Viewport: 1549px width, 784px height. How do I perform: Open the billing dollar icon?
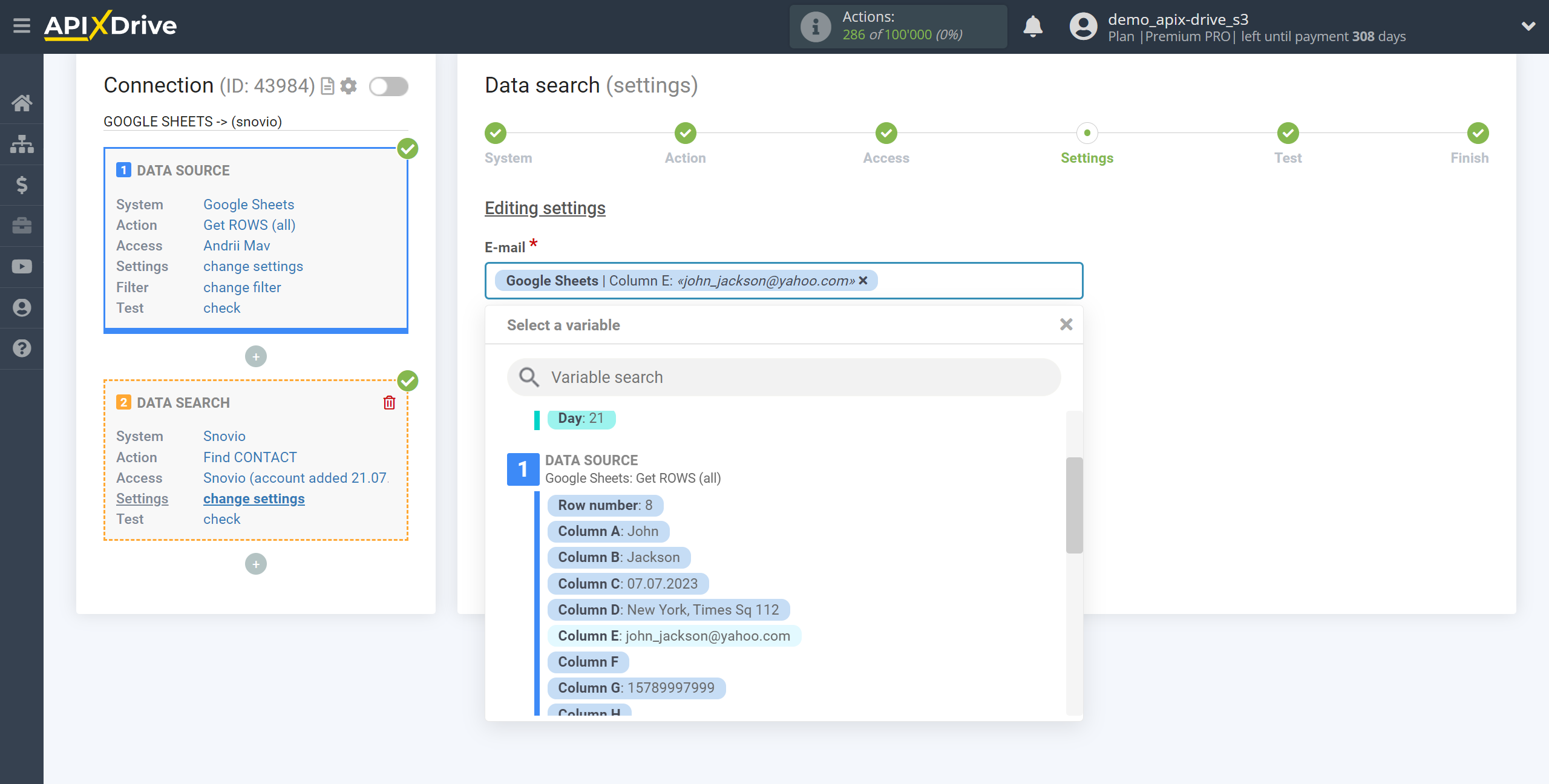click(22, 185)
